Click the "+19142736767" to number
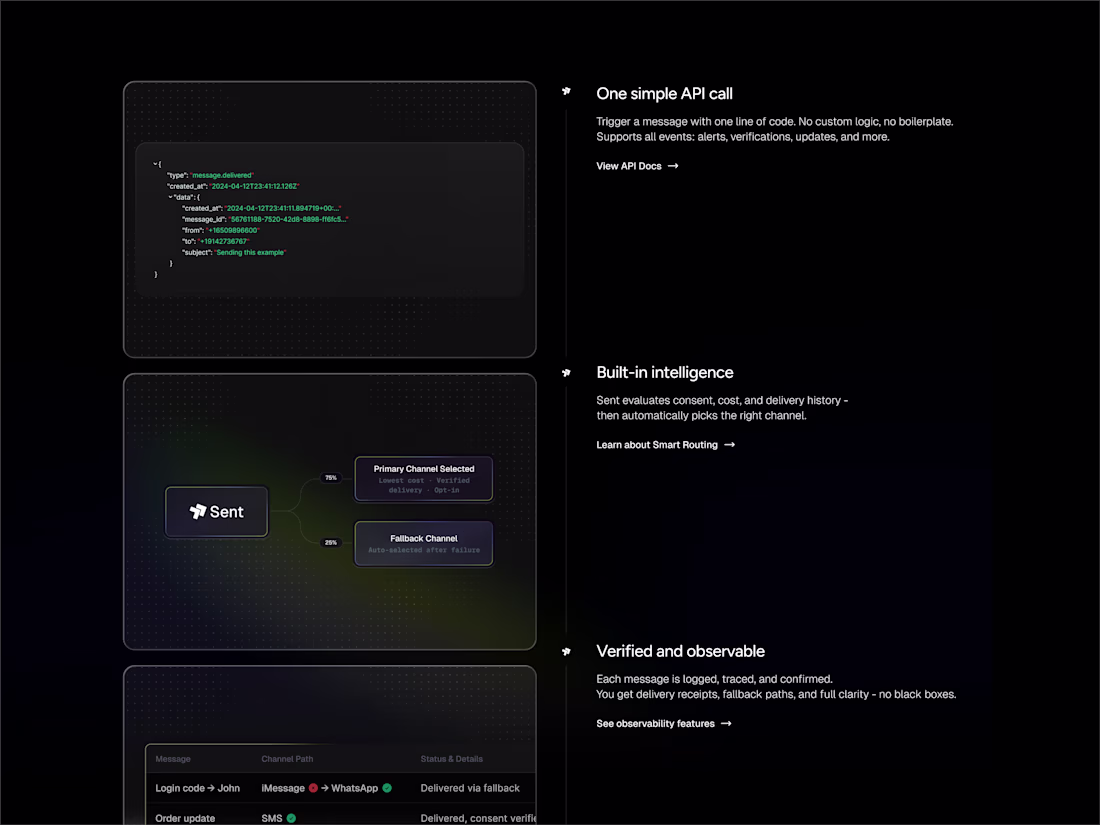This screenshot has height=825, width=1100. click(x=223, y=241)
